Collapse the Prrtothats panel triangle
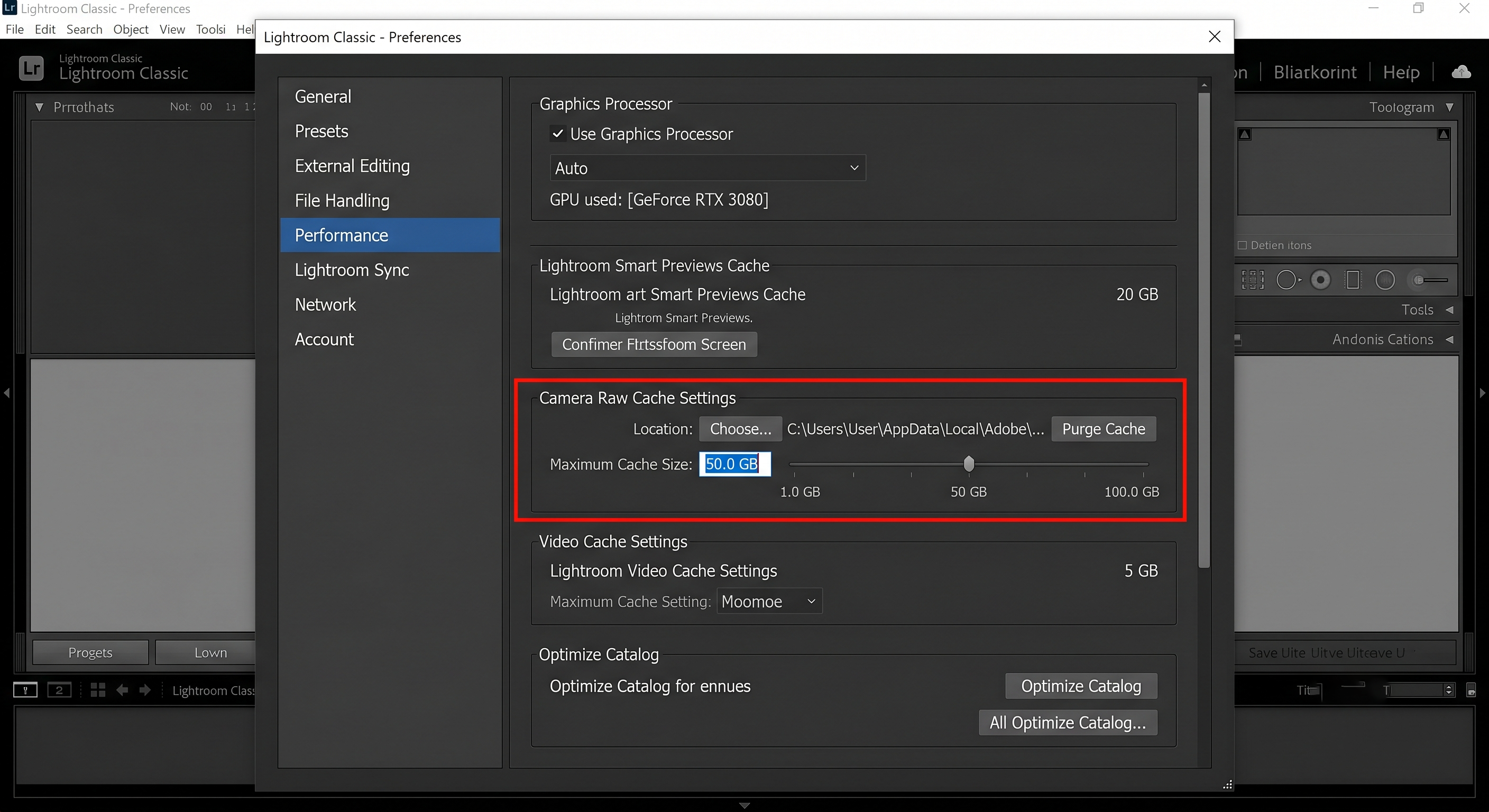The image size is (1489, 812). (39, 107)
